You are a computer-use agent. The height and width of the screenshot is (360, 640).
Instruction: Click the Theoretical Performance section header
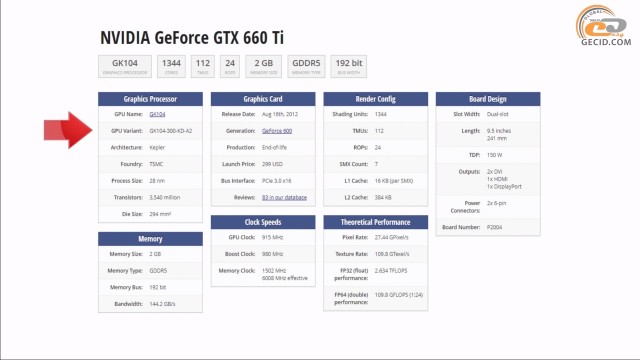[x=376, y=222]
